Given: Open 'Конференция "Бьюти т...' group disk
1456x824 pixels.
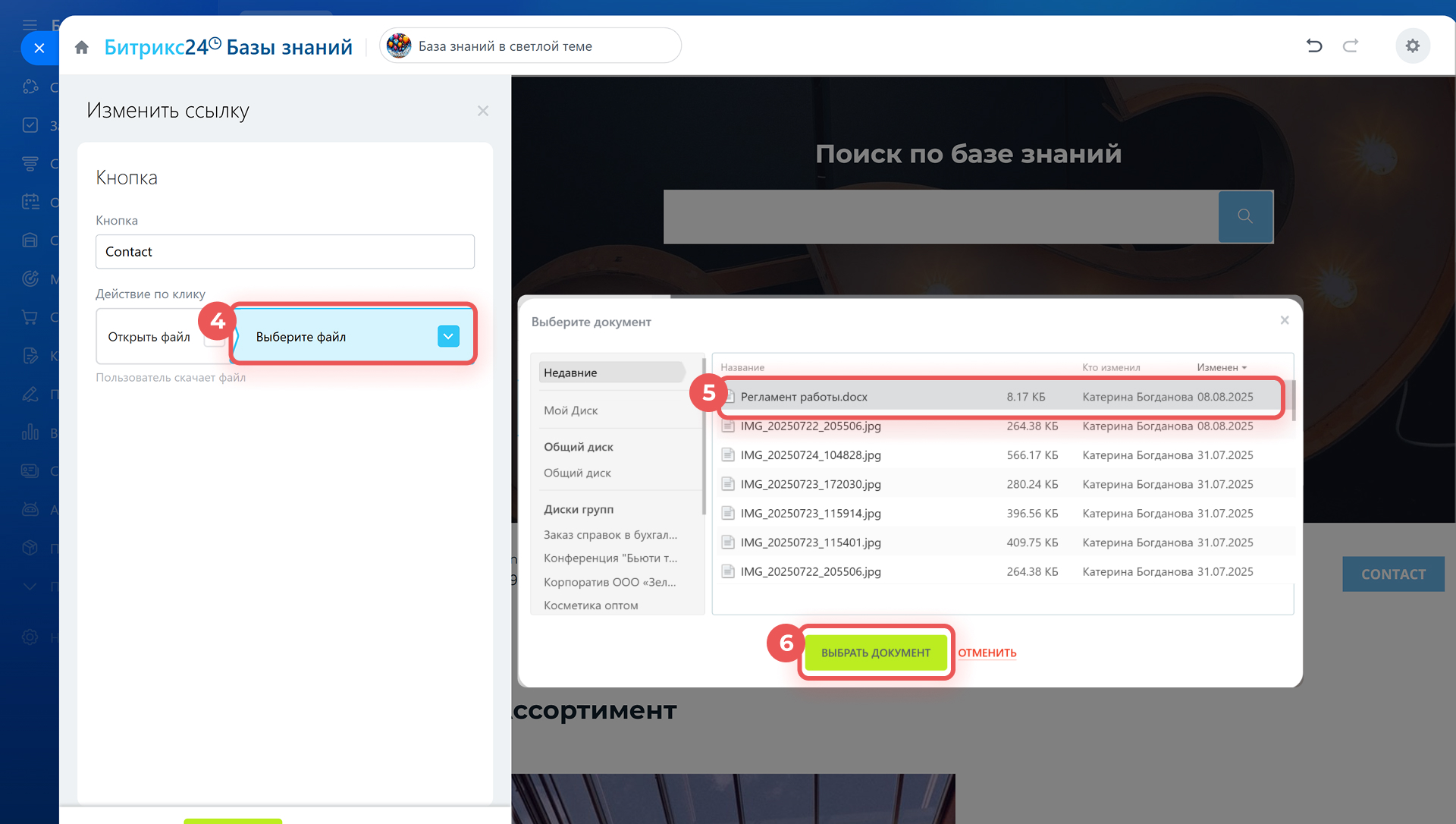Looking at the screenshot, I should [610, 558].
